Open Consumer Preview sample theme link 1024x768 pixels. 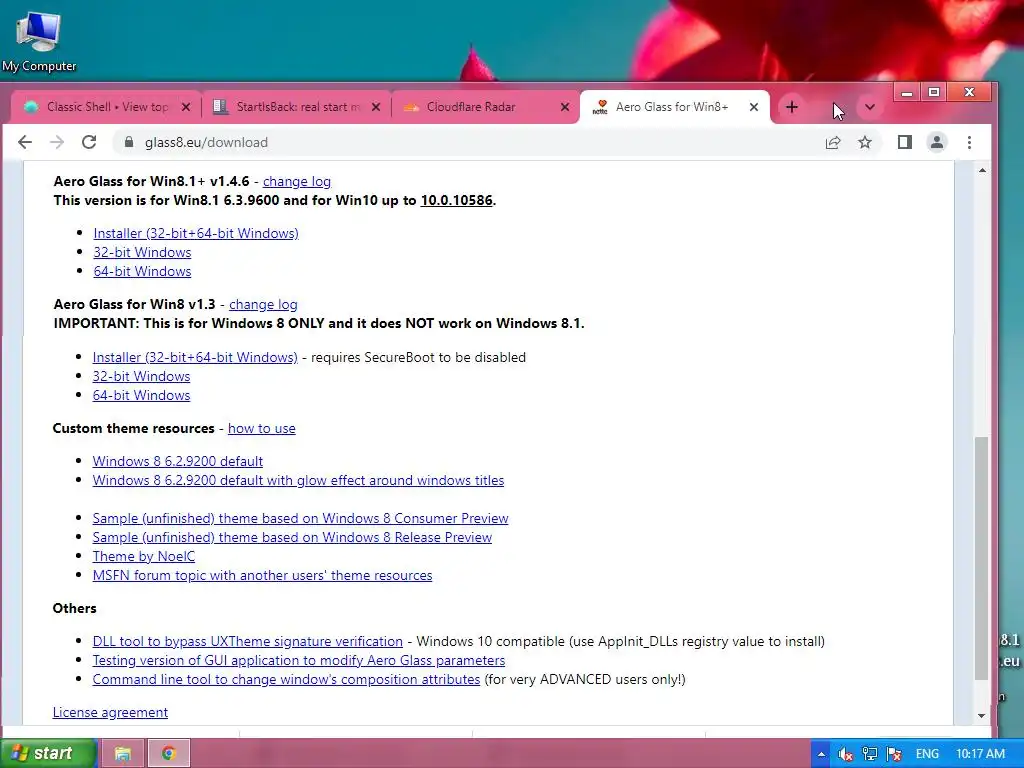click(300, 518)
